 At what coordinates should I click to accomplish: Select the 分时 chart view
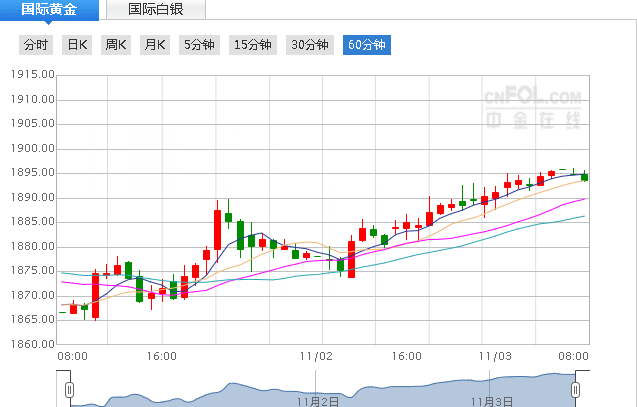[x=35, y=44]
